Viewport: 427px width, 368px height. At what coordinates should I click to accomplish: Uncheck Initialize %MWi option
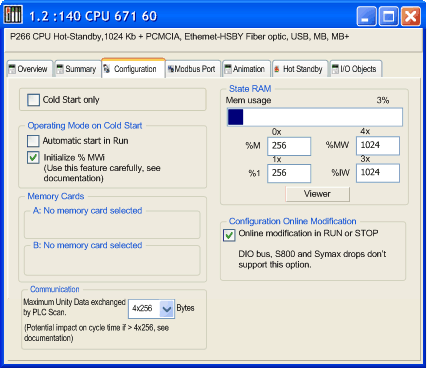[33, 157]
